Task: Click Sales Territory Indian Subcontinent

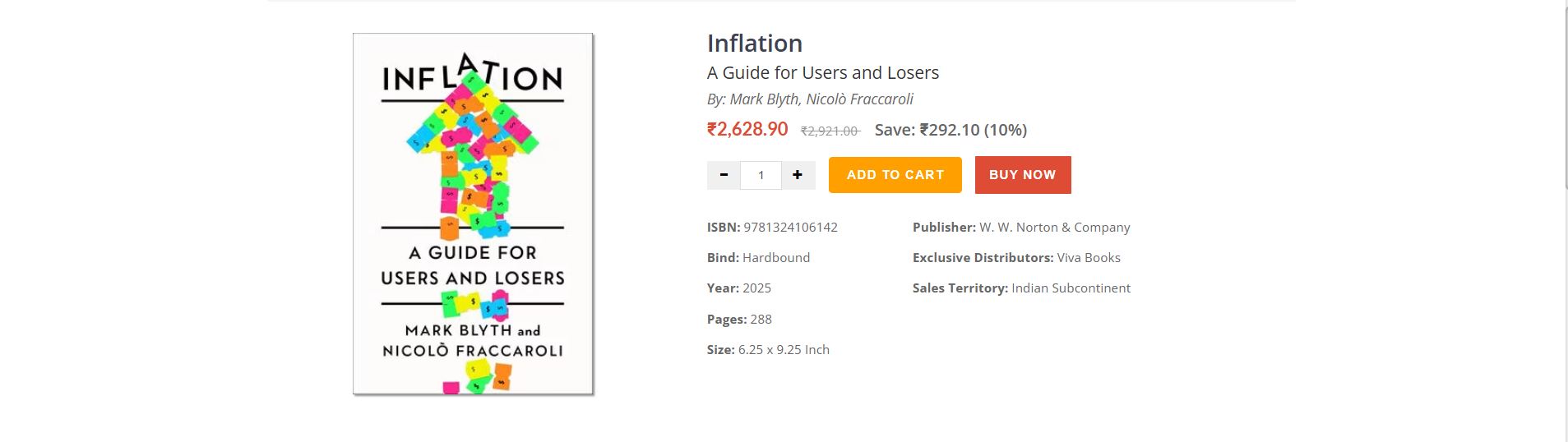Action: click(1071, 288)
